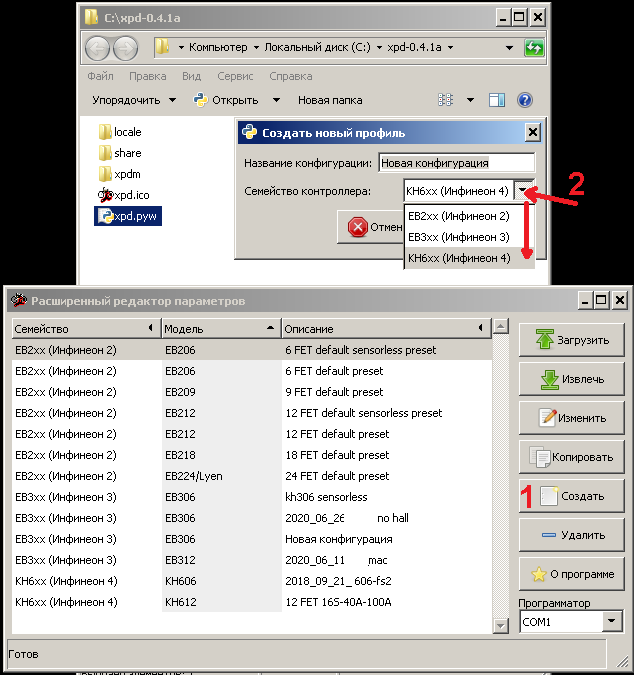Open the О программе about dialog

tap(571, 574)
